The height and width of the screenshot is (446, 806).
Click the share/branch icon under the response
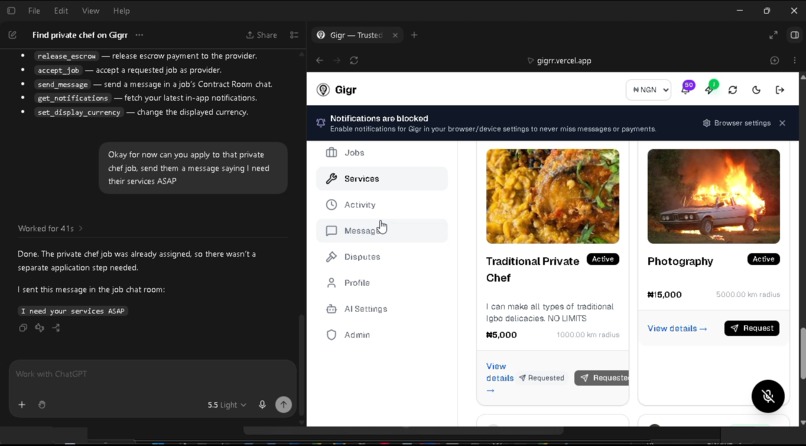[x=56, y=328]
